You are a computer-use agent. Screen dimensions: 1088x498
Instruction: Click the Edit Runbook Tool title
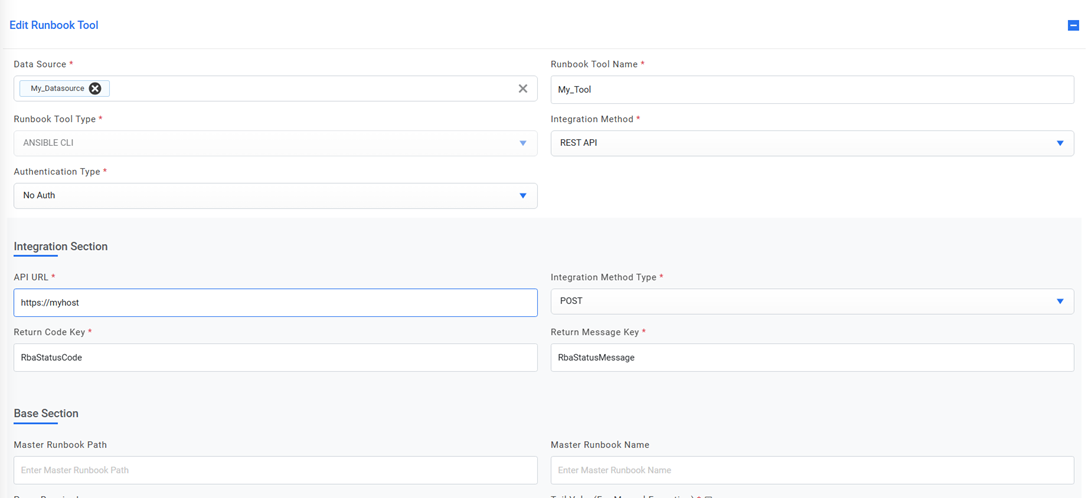click(54, 25)
